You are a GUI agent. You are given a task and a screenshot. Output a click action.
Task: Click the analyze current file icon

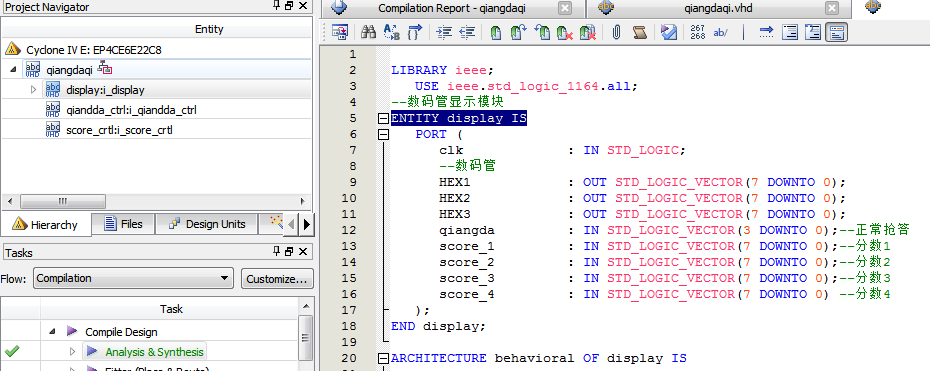click(668, 32)
